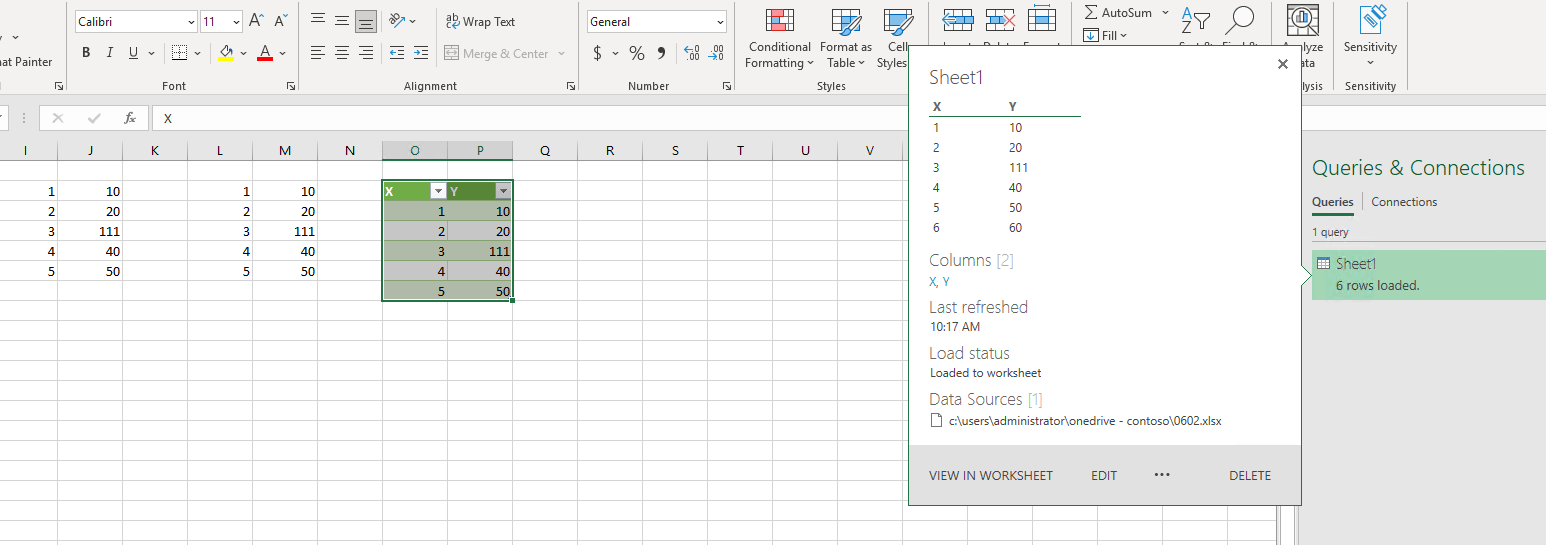This screenshot has width=1546, height=545.
Task: Open Number format dialog launcher
Action: [726, 87]
